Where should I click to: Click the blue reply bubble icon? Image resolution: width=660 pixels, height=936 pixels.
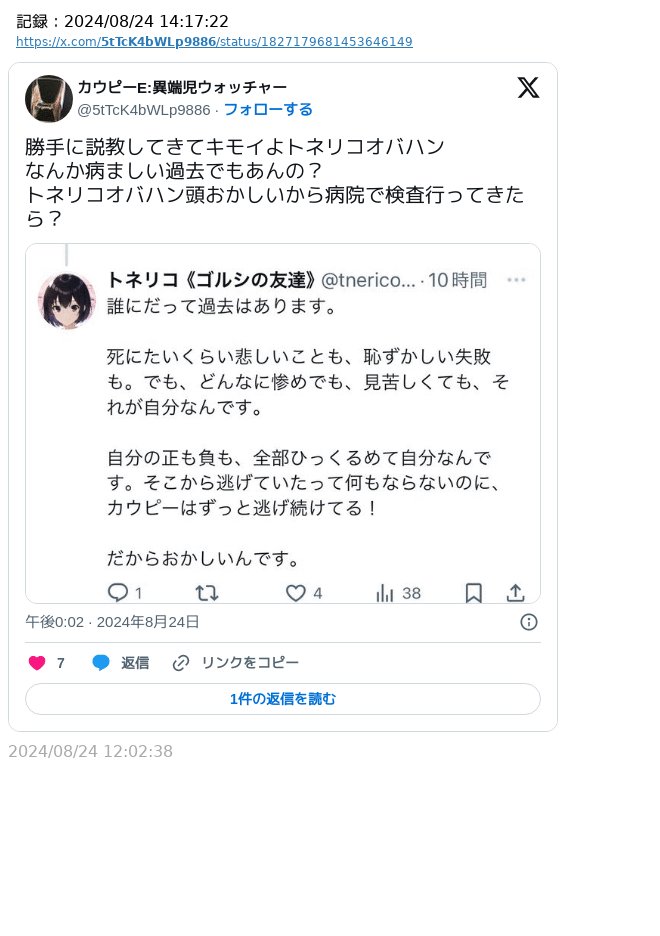click(101, 663)
